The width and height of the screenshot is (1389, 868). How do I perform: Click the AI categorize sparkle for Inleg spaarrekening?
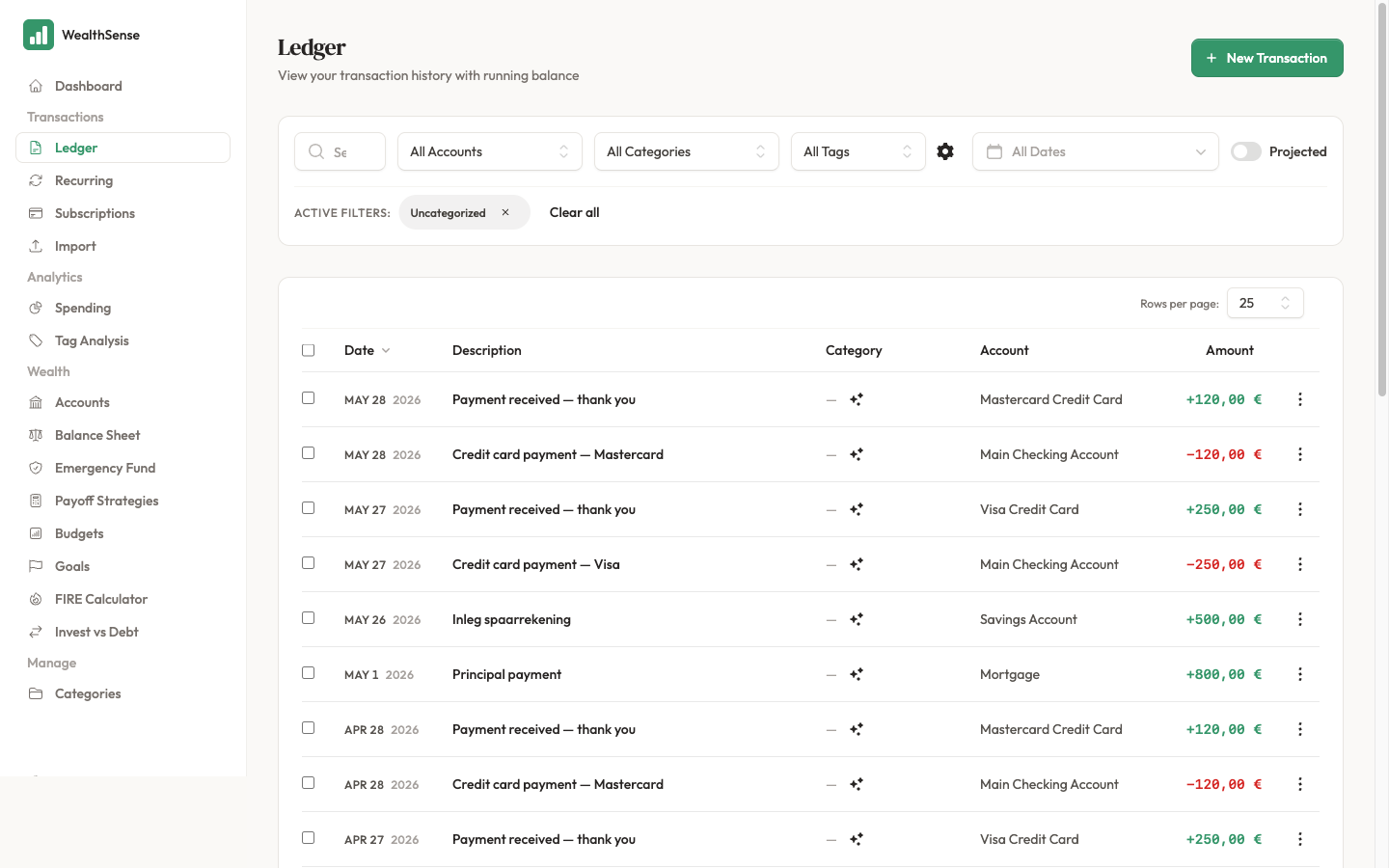[x=857, y=619]
